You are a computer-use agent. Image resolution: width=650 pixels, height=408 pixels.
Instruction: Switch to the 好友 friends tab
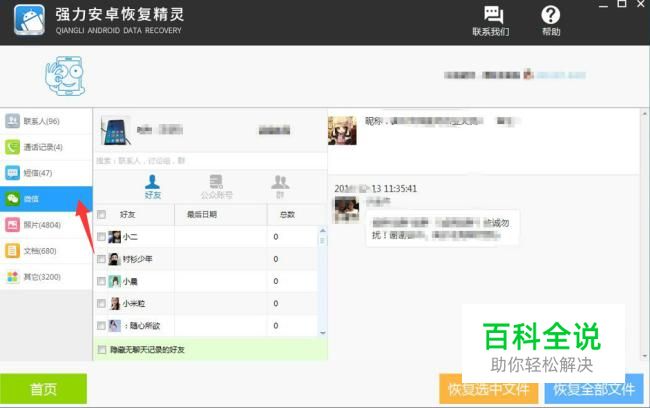153,187
